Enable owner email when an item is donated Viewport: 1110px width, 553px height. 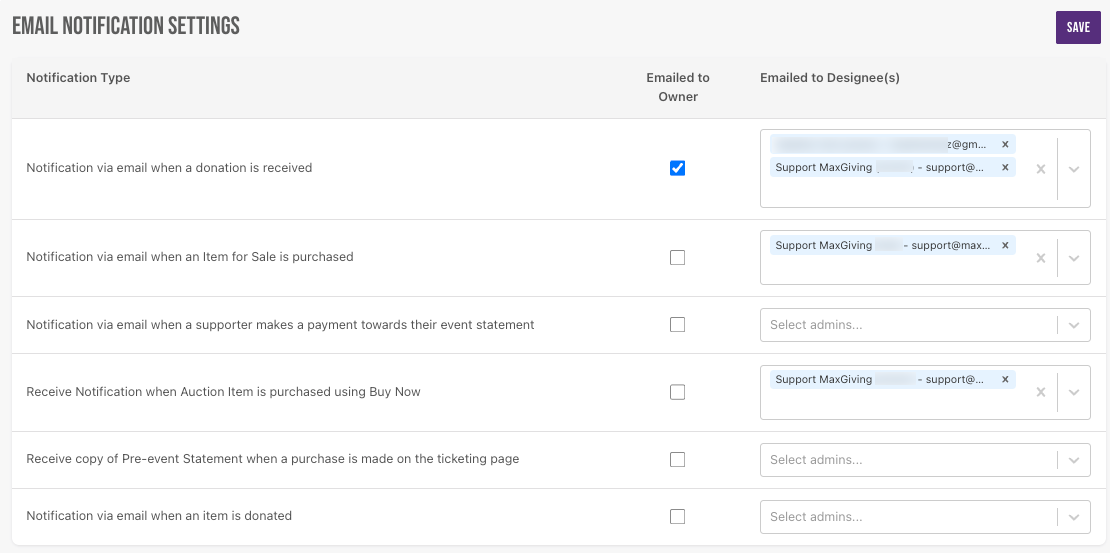tap(678, 517)
